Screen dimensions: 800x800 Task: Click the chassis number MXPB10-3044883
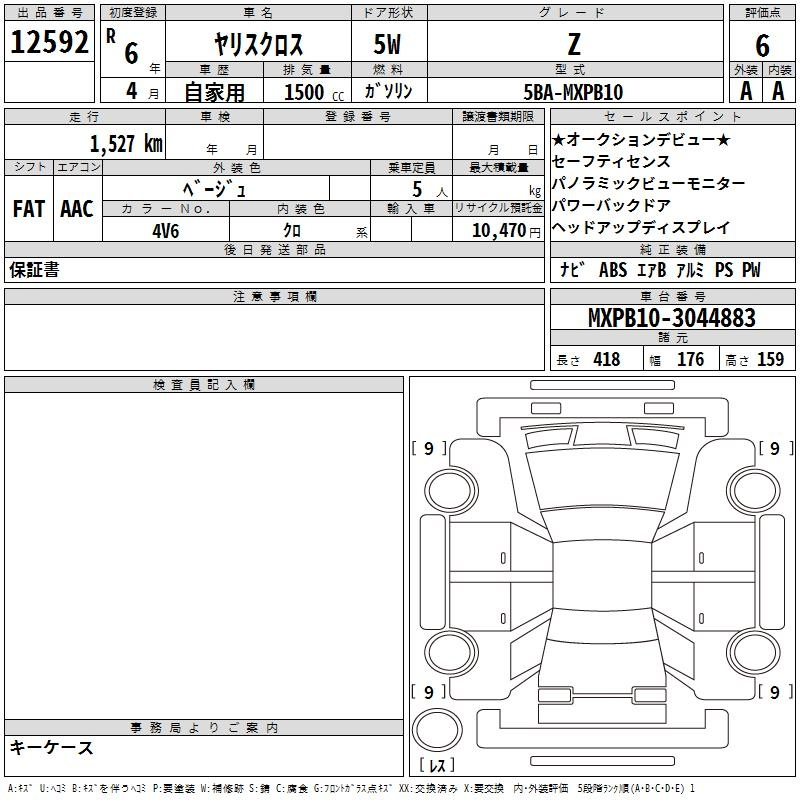coord(672,319)
